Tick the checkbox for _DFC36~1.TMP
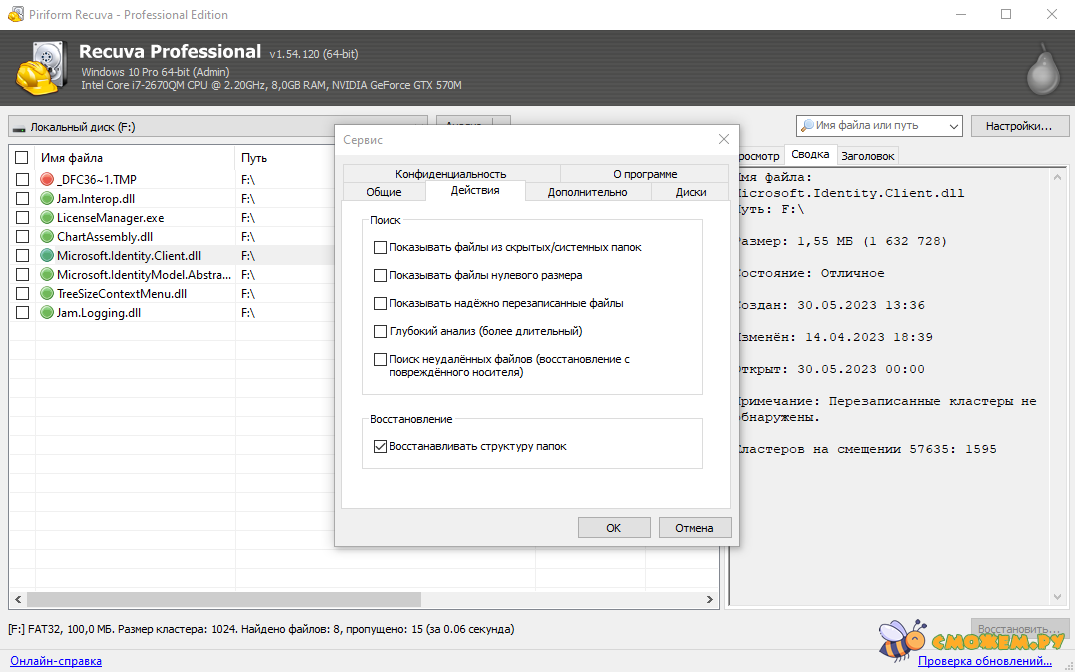Image resolution: width=1075 pixels, height=672 pixels. click(x=22, y=180)
